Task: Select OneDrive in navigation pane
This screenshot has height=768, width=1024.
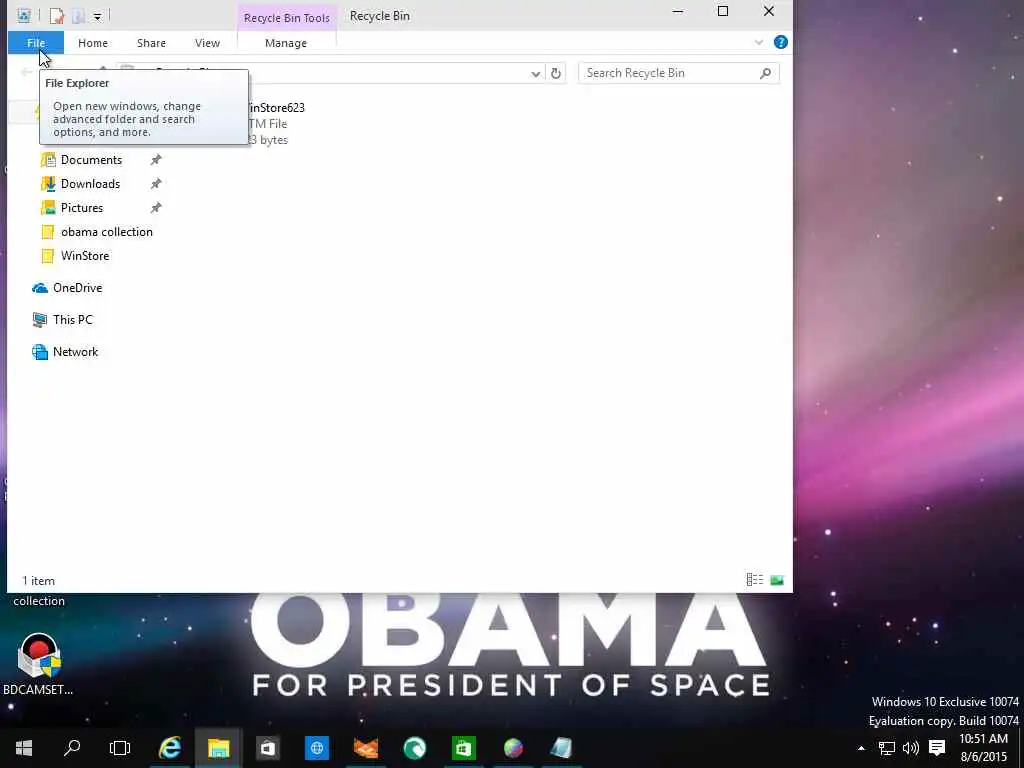Action: [77, 288]
